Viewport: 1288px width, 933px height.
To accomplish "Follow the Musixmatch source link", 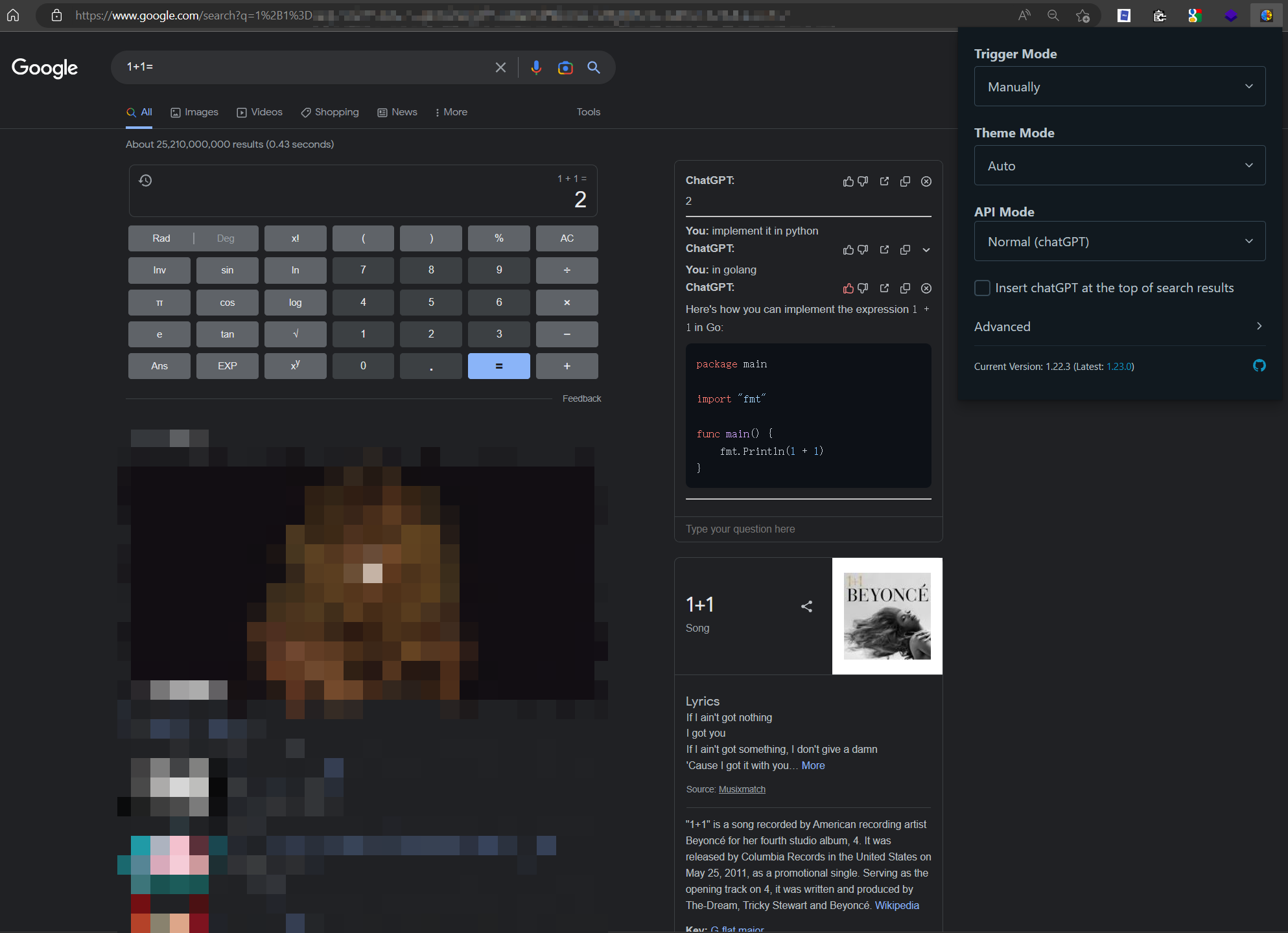I will 742,789.
